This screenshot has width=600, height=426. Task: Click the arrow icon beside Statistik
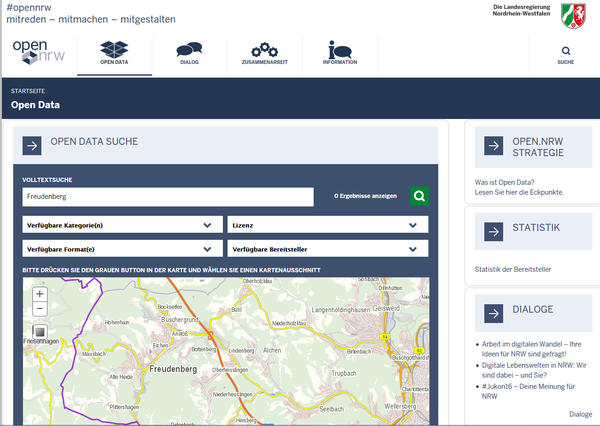(x=494, y=232)
